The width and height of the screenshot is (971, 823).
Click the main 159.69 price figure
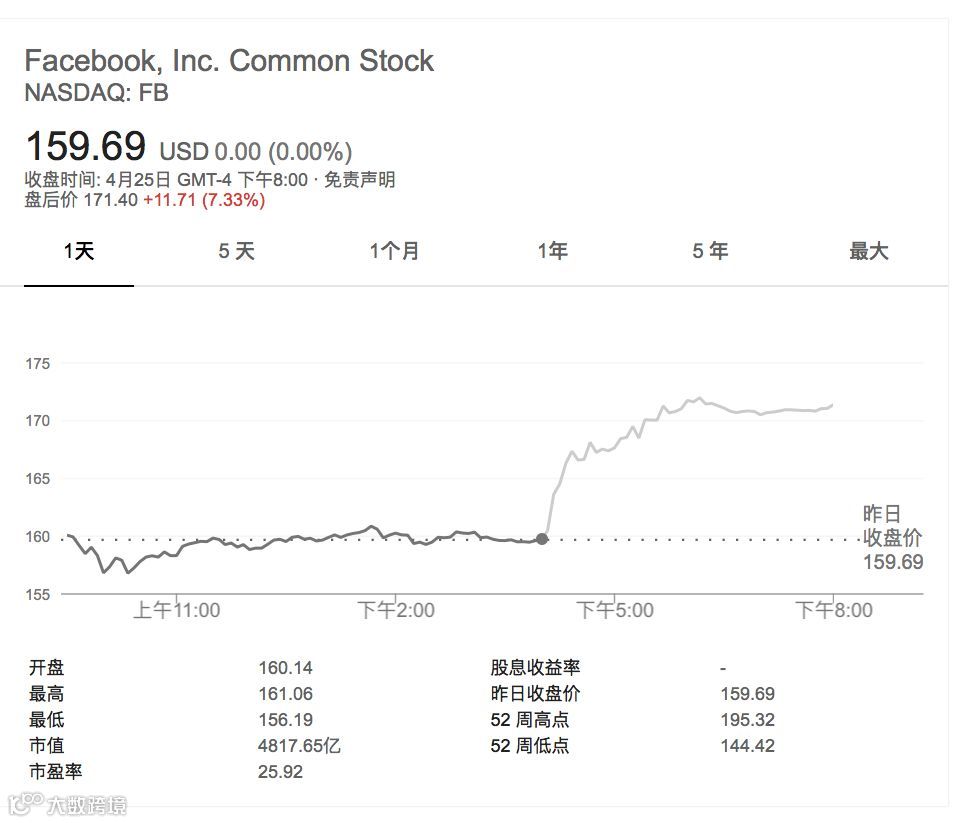(85, 147)
